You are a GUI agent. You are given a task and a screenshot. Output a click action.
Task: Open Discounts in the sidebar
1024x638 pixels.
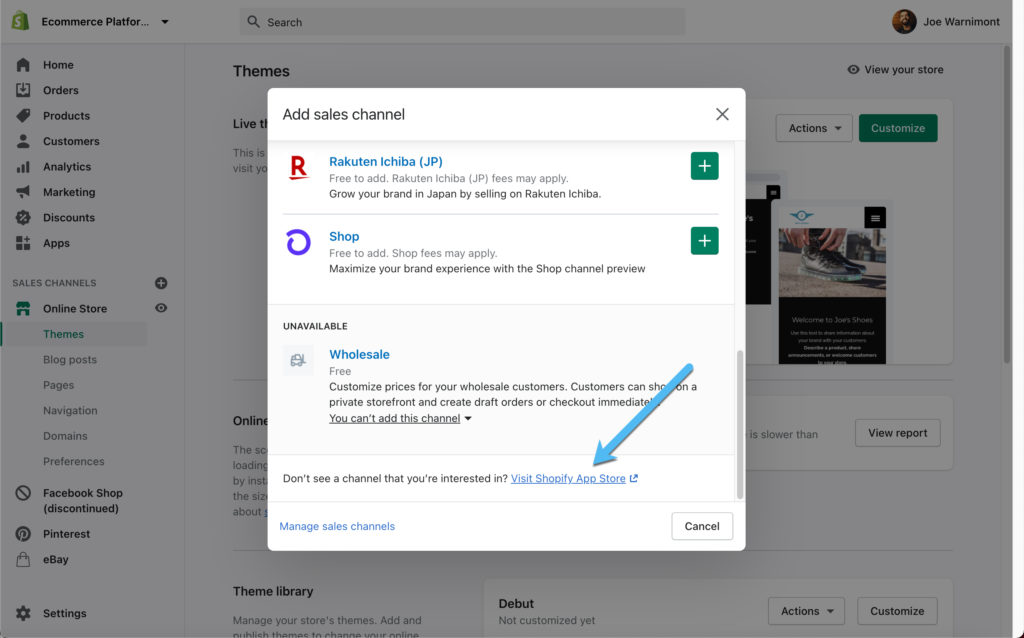(x=69, y=217)
